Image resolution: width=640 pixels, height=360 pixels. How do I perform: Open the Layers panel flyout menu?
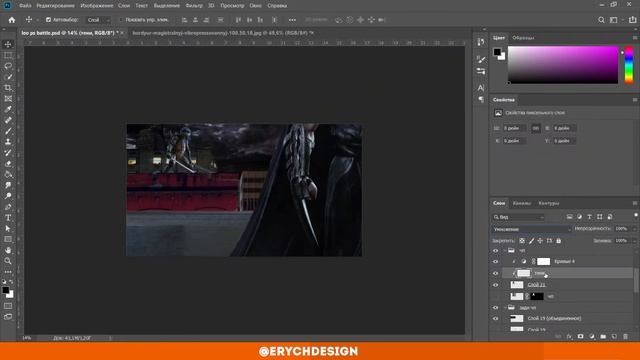[635, 203]
